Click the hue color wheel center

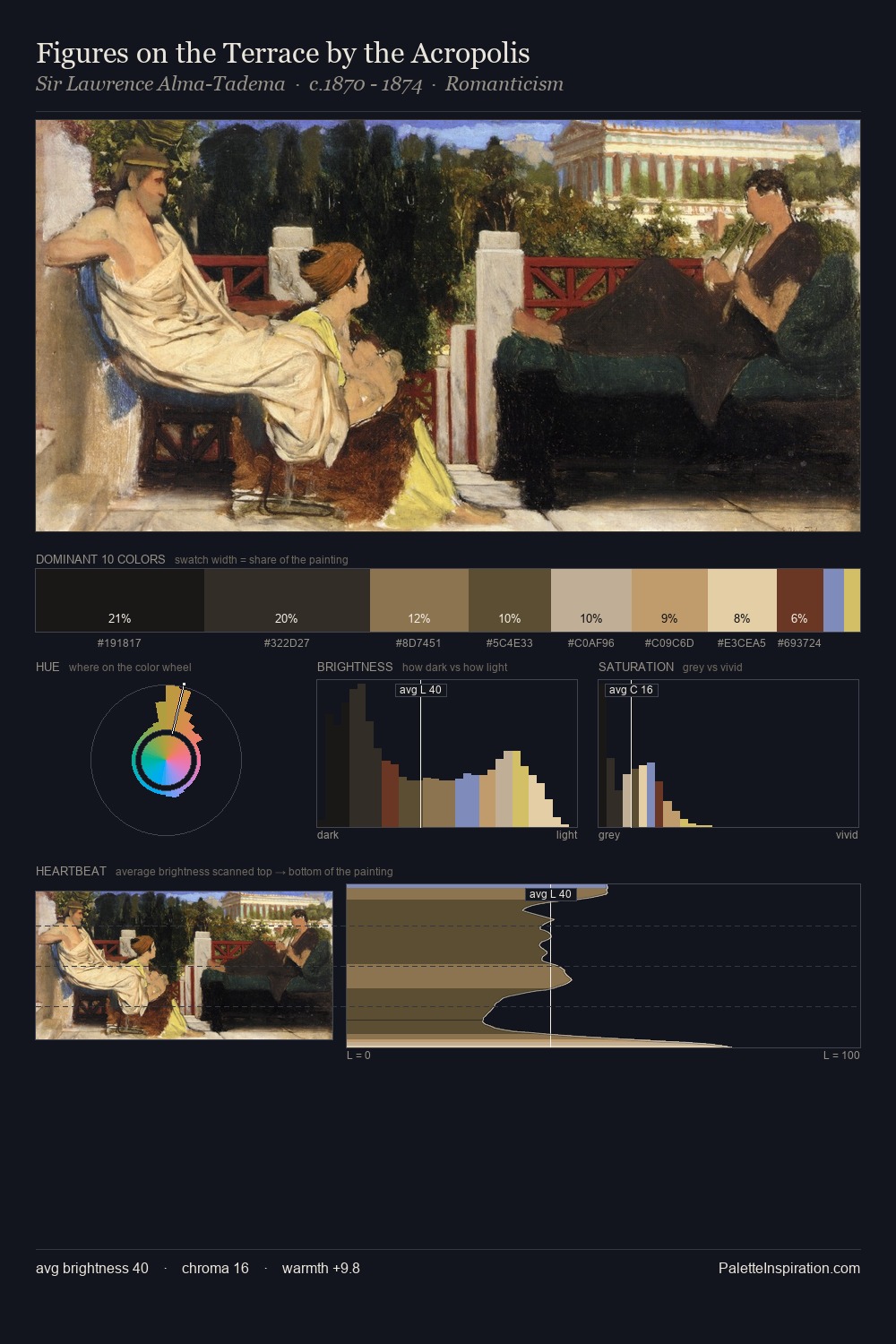pos(166,761)
